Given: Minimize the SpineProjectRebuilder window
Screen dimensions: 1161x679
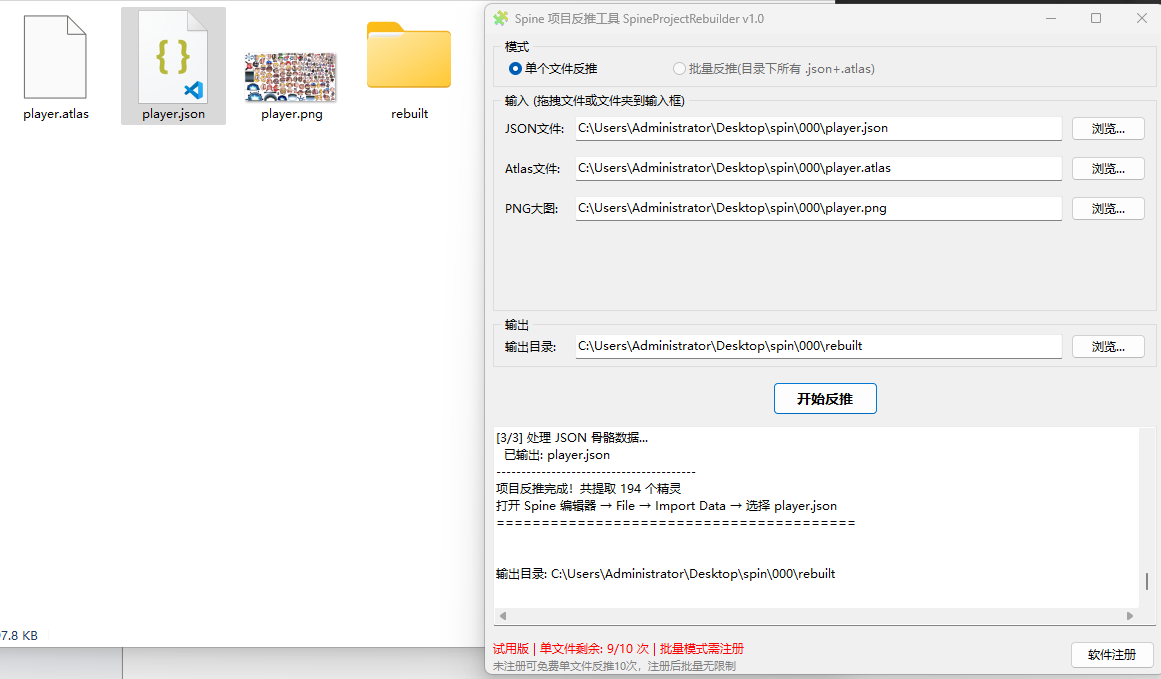Looking at the screenshot, I should click(1051, 19).
